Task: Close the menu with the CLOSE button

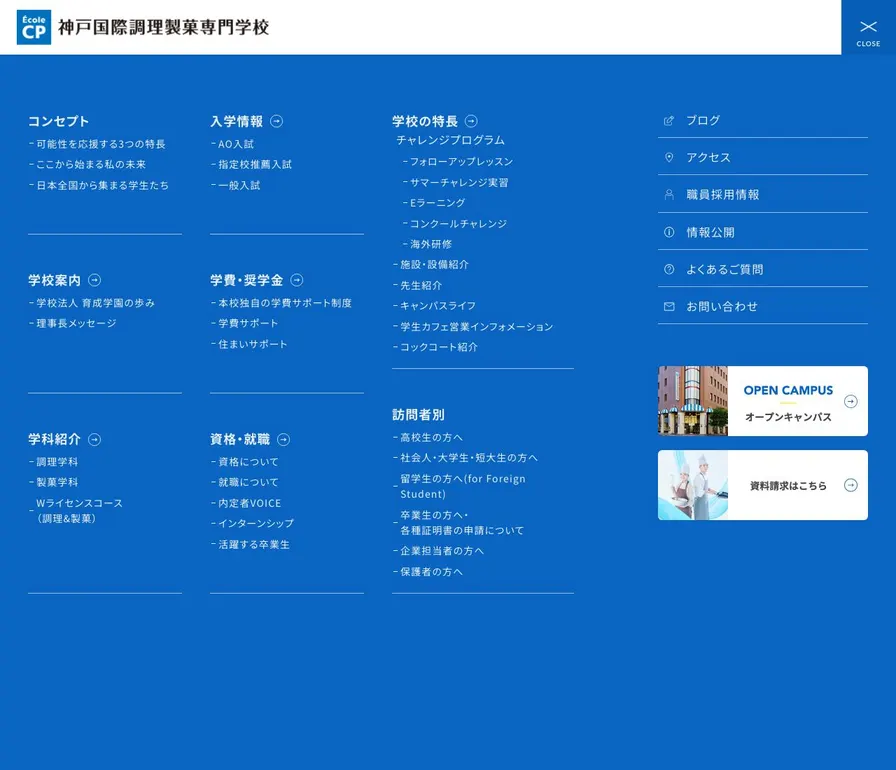Action: (x=868, y=27)
